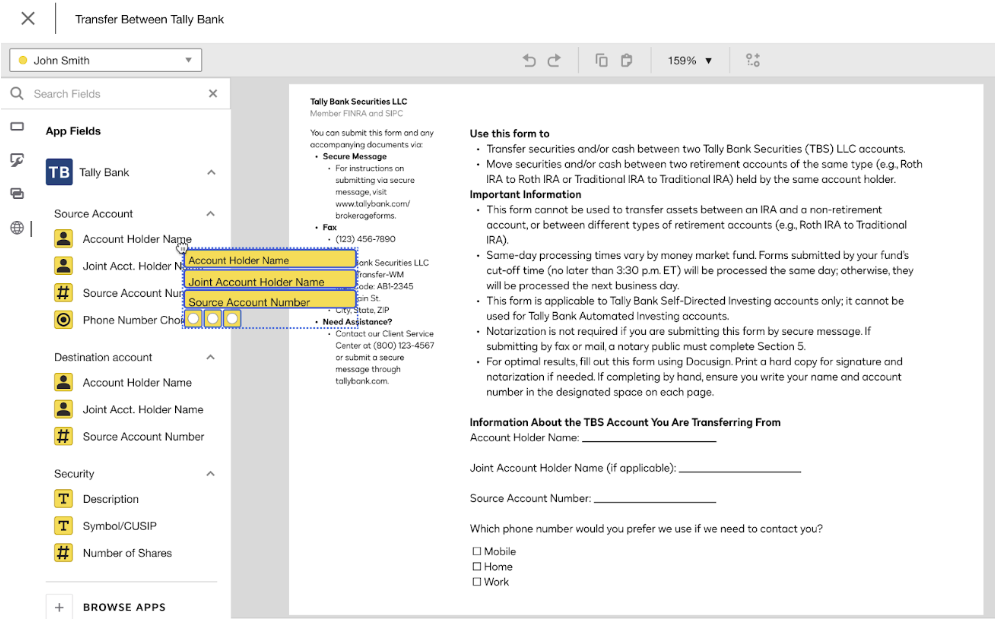
Task: Click the BROWSE APPS button
Action: (x=124, y=607)
